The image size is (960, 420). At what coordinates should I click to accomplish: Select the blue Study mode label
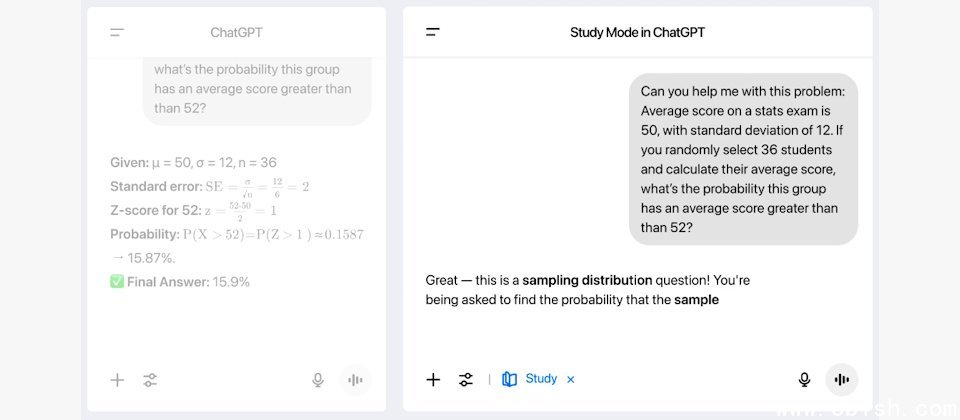click(x=541, y=379)
